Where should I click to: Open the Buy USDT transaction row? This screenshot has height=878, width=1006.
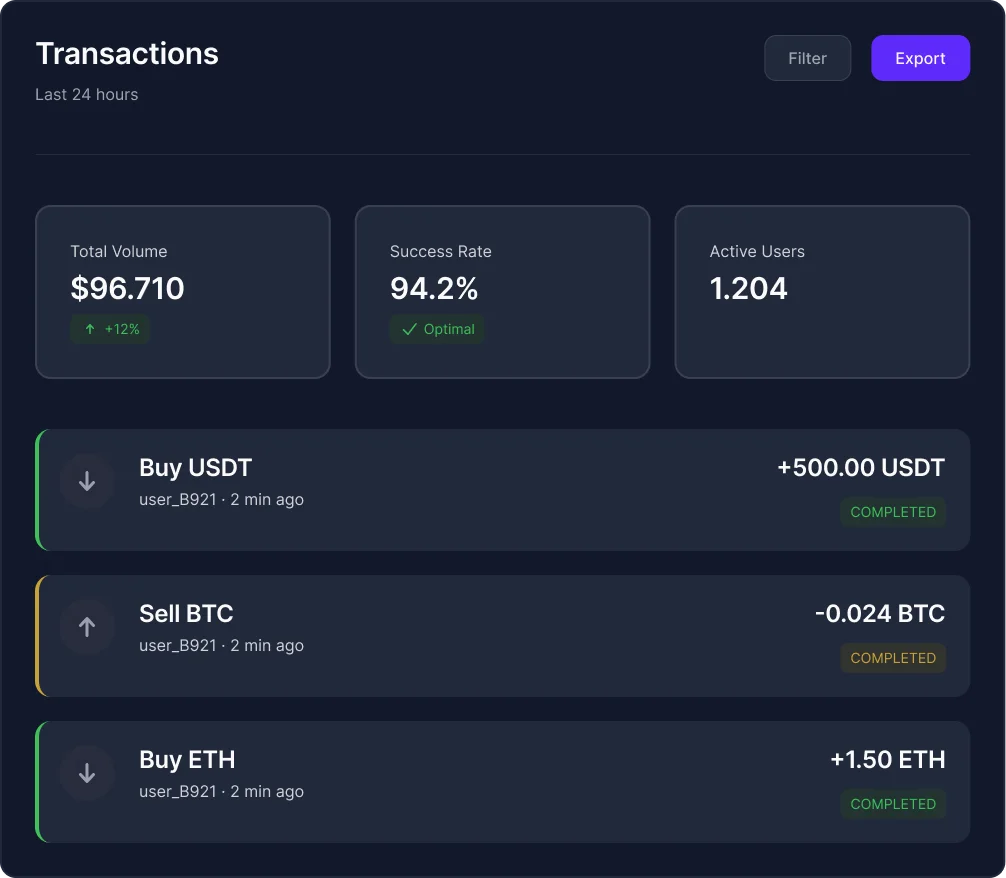[x=502, y=490]
